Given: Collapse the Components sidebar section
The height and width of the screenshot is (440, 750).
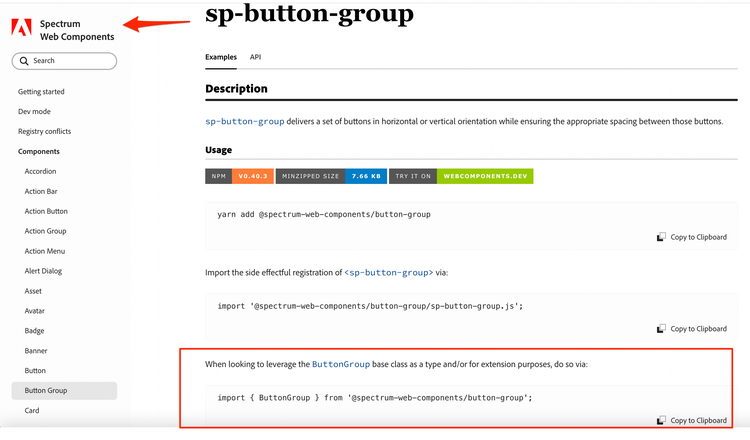Looking at the screenshot, I should (x=39, y=152).
